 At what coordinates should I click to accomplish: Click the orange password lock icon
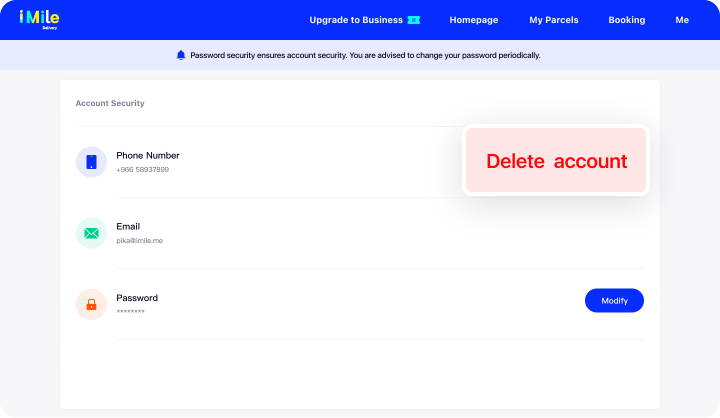[x=91, y=304]
